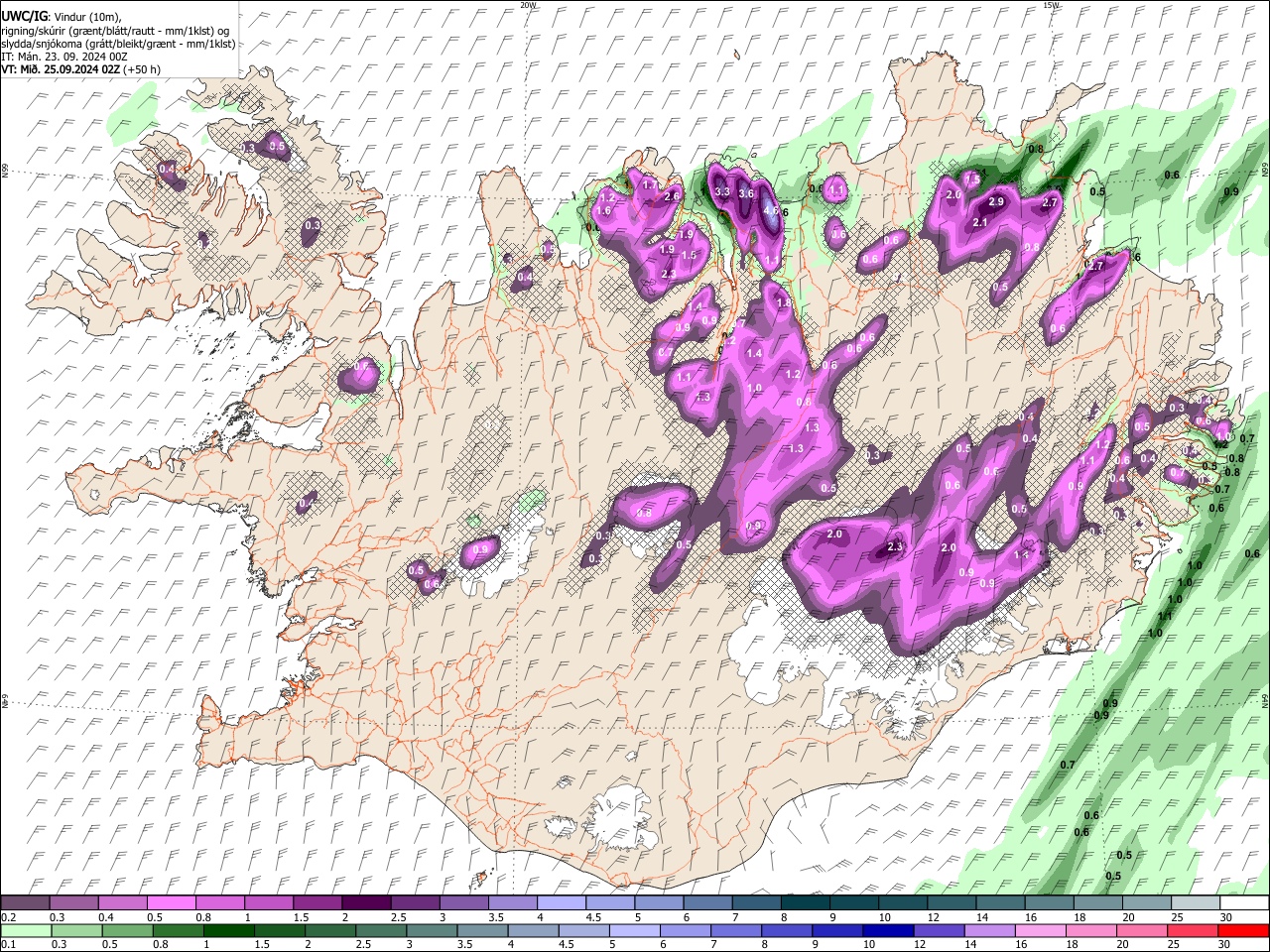Select the white 30 mm snow legend swatch
The height and width of the screenshot is (952, 1270).
coord(1245,902)
